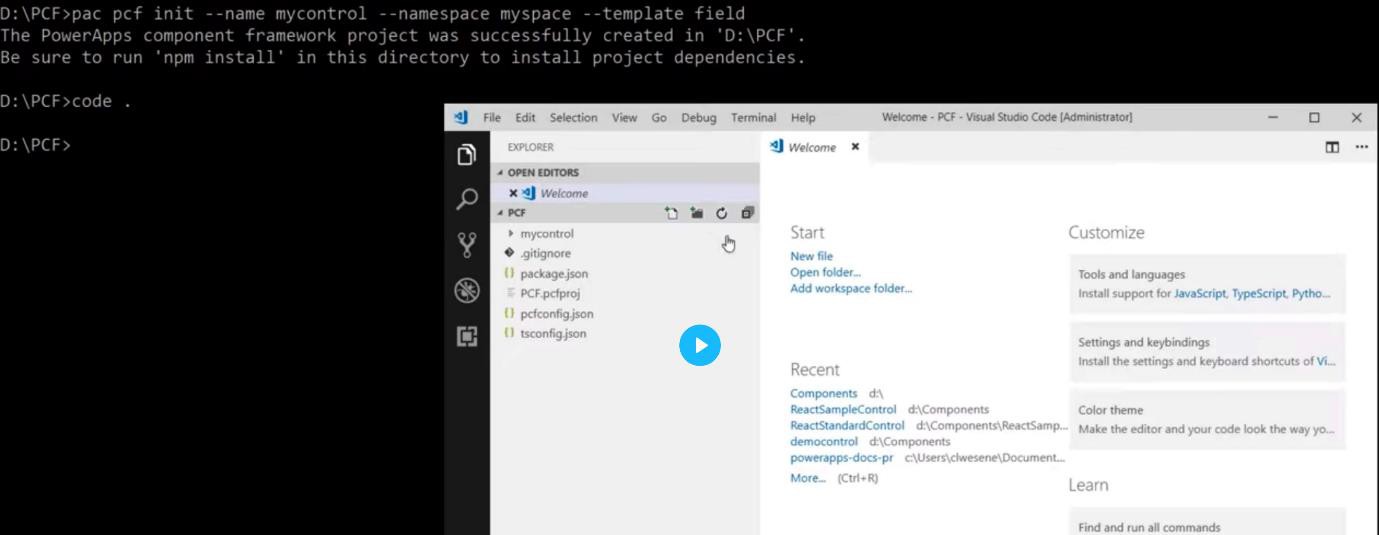Click Find and run all commands card
Screen dimensions: 1379x535
point(1207,522)
